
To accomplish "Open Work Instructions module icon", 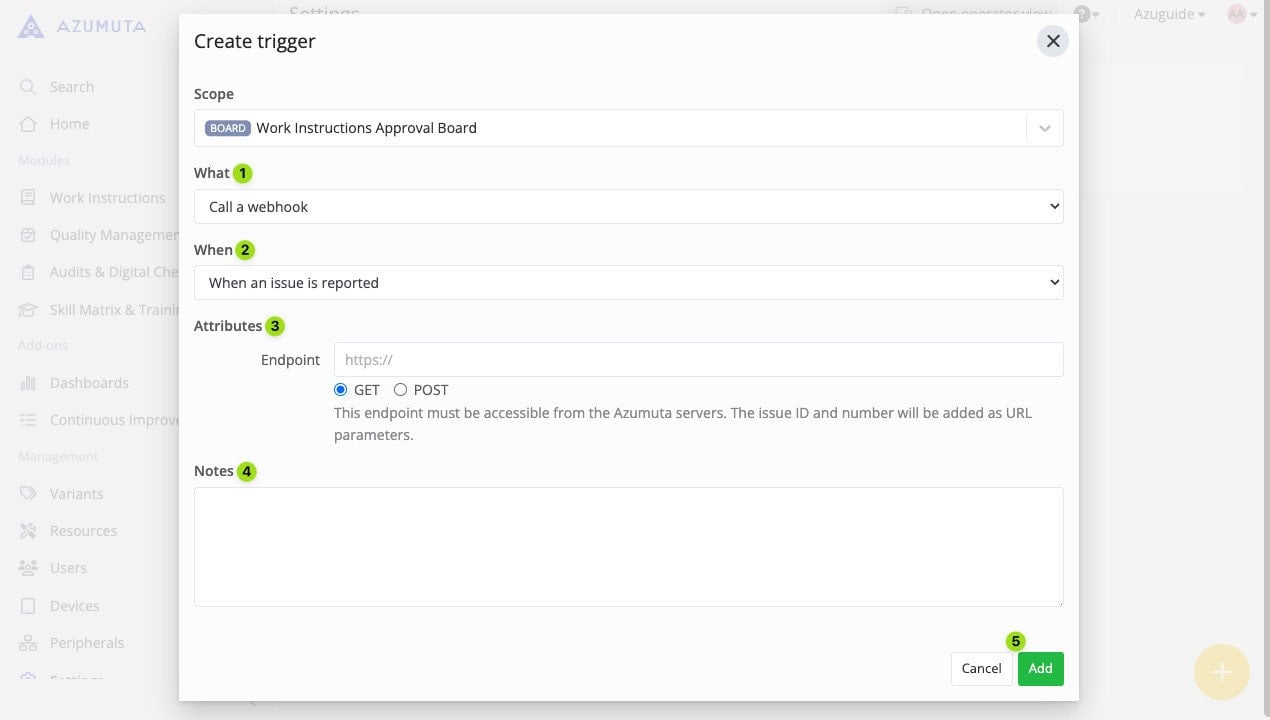I will coord(28,198).
